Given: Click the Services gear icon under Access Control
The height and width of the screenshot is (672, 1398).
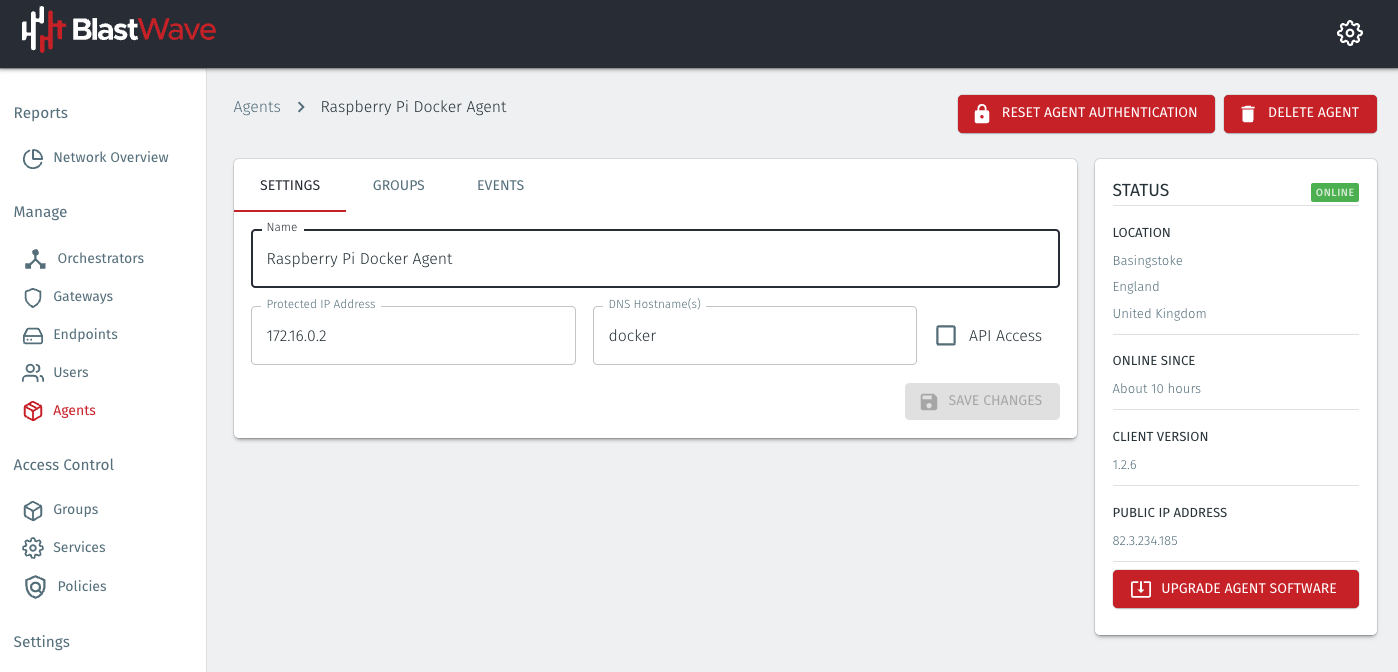Looking at the screenshot, I should [x=33, y=547].
